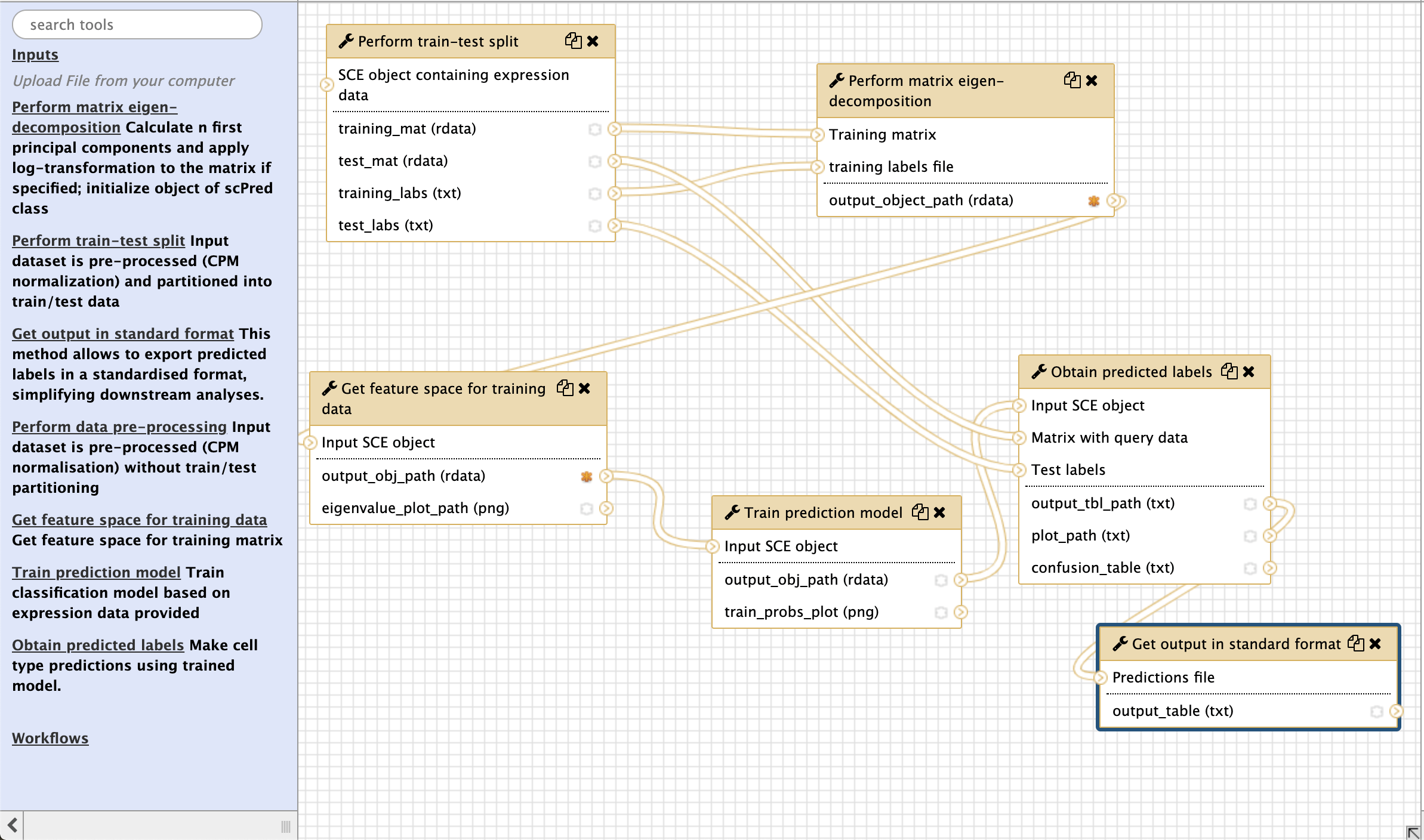Toggle workflow output mark for eigenvalue_plot_path (png)
The height and width of the screenshot is (840, 1424).
(587, 509)
